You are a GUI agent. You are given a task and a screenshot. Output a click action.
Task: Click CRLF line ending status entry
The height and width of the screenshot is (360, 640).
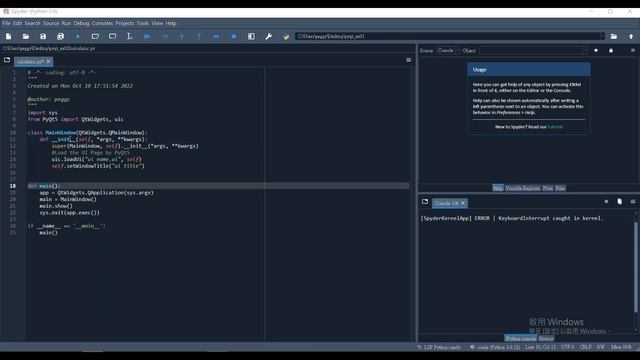585,347
